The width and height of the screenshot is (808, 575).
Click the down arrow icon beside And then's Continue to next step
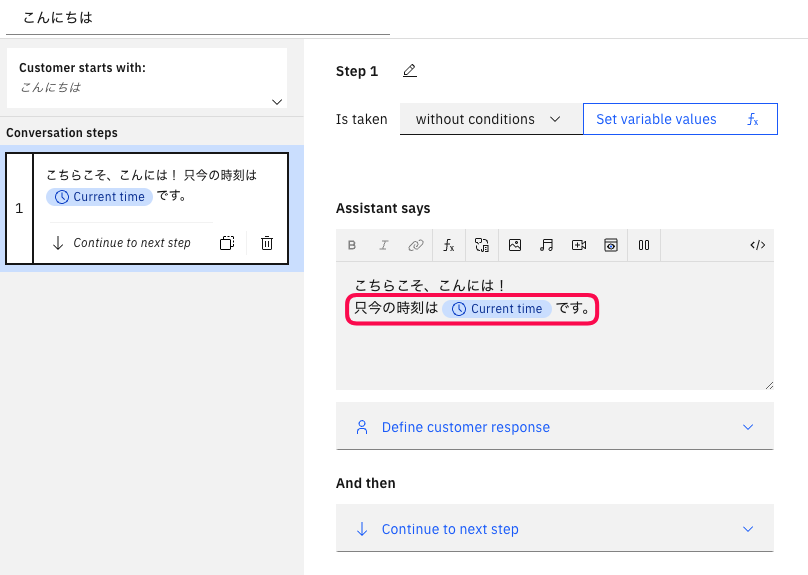362,529
